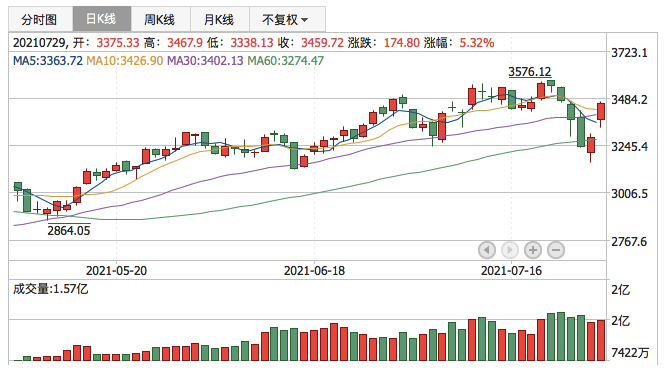Click the scroll-left arrow chart button
Screen dimensions: 666x371
[x=487, y=250]
